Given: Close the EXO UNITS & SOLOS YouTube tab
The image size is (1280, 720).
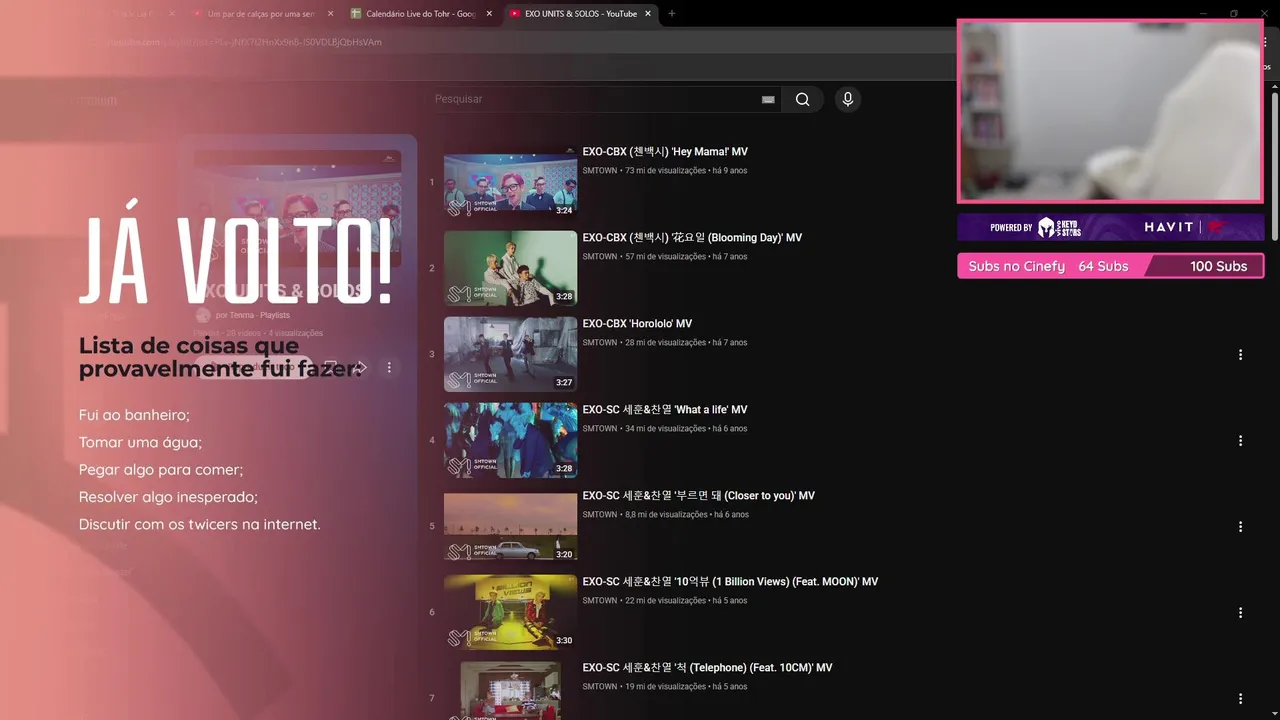Looking at the screenshot, I should coord(648,14).
